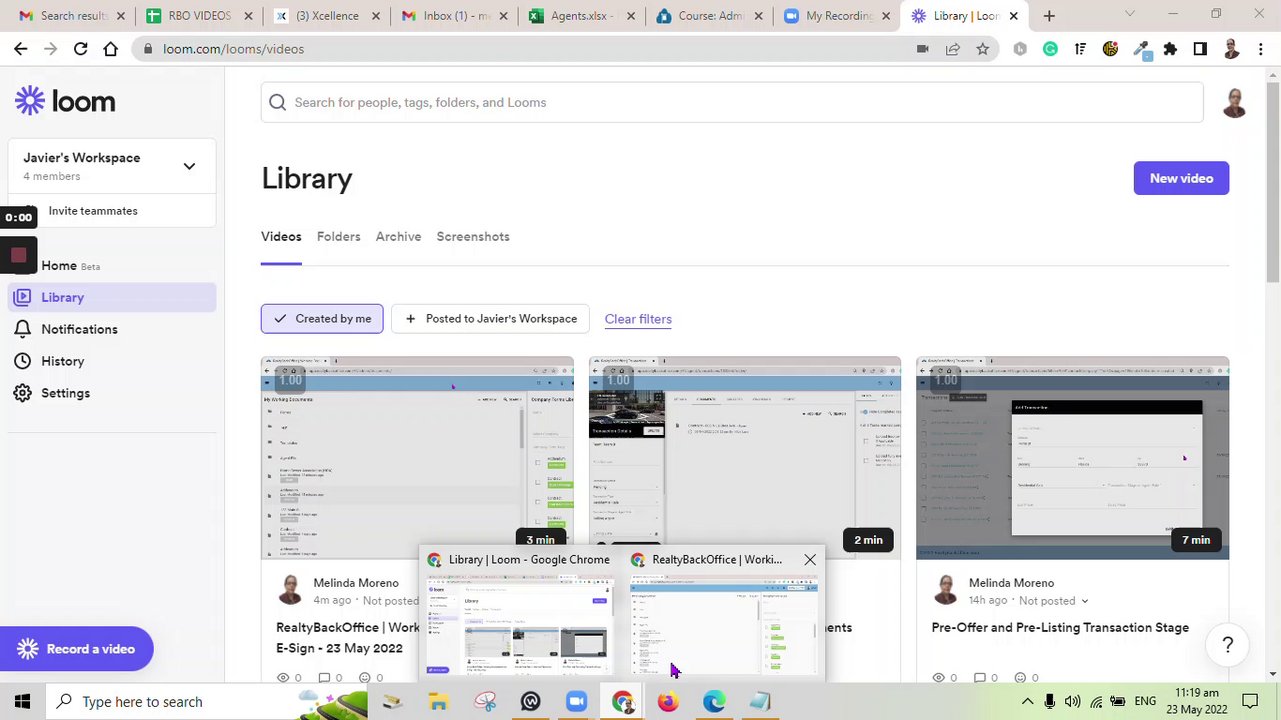Click the search box for Looms

pyautogui.click(x=732, y=102)
